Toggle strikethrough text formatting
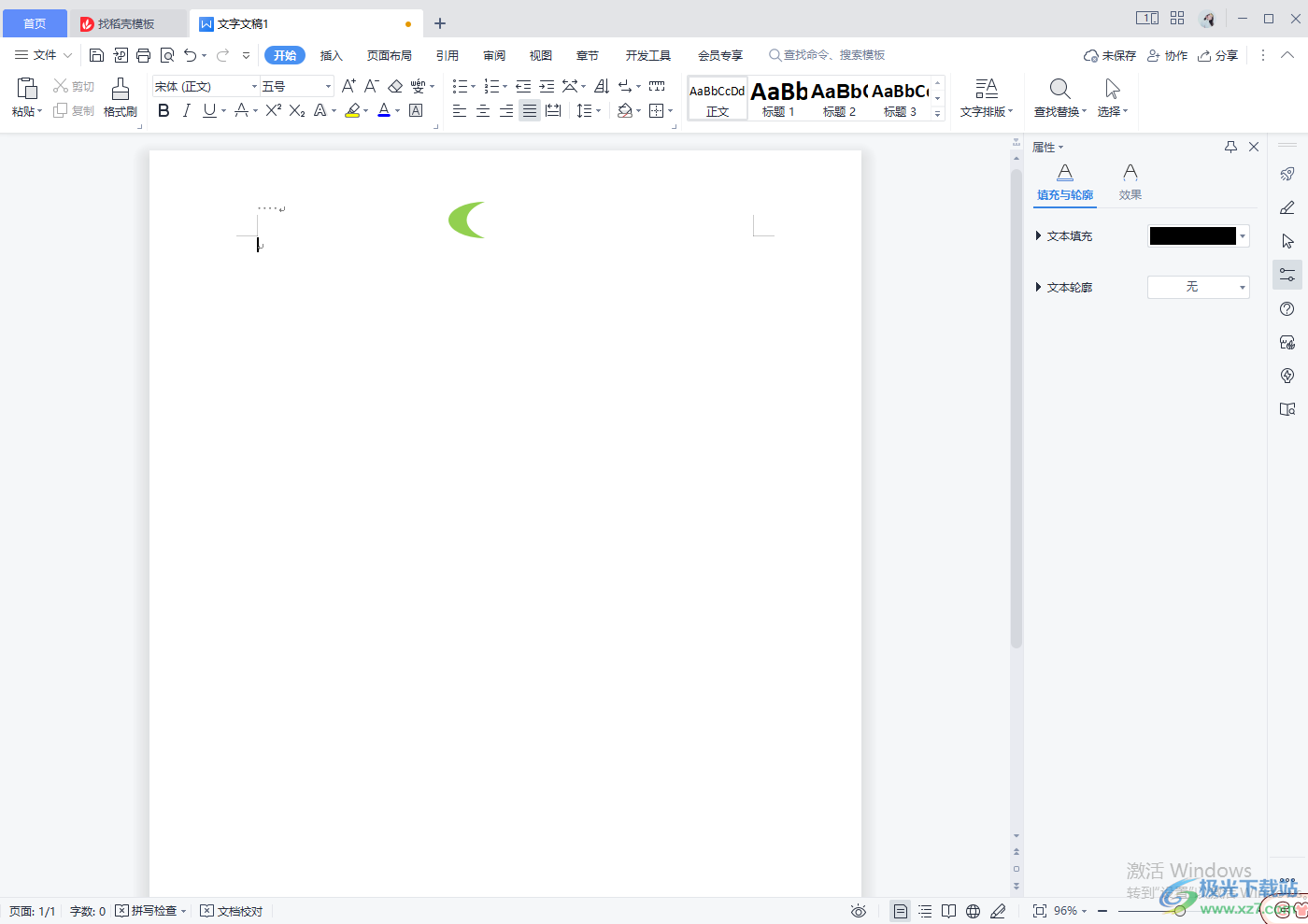The height and width of the screenshot is (924, 1308). point(241,110)
